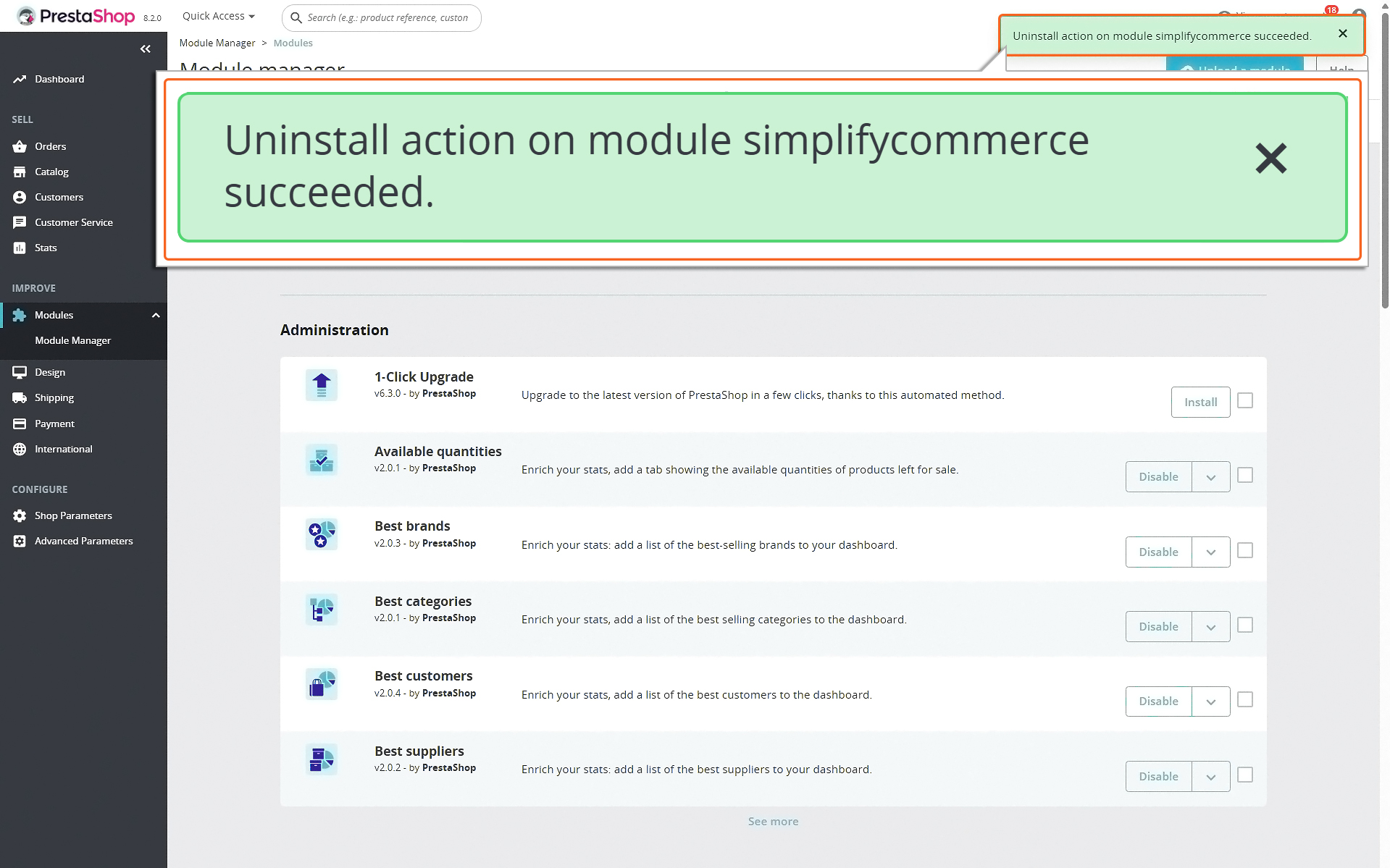Click the Customer Service chat icon
1390x868 pixels.
20,222
